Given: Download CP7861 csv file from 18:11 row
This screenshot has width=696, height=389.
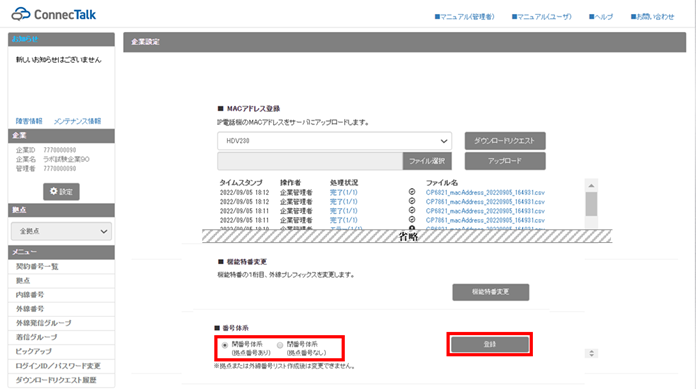Looking at the screenshot, I should pyautogui.click(x=485, y=220).
